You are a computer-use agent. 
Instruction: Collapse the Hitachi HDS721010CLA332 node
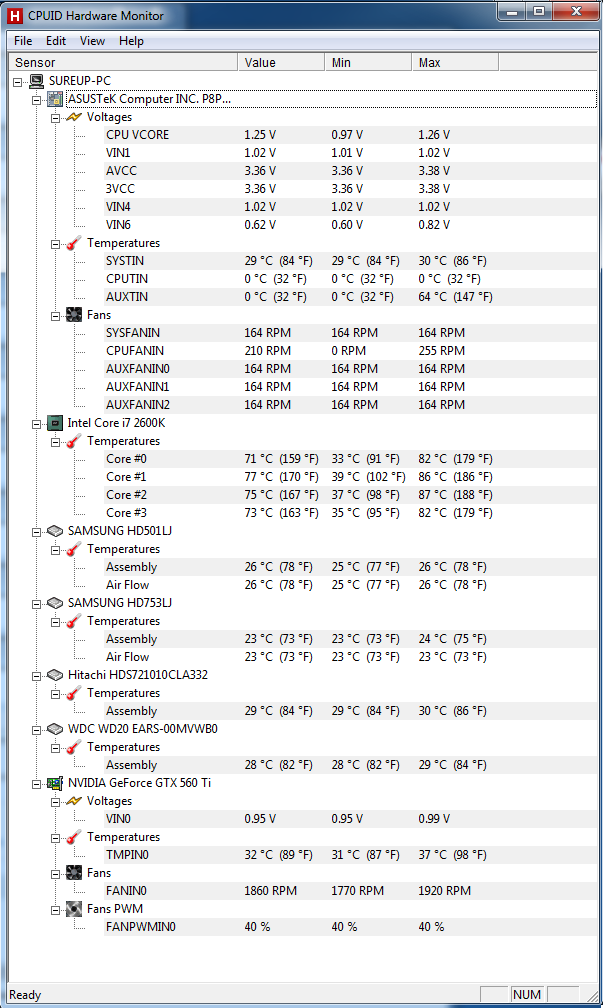tap(37, 676)
